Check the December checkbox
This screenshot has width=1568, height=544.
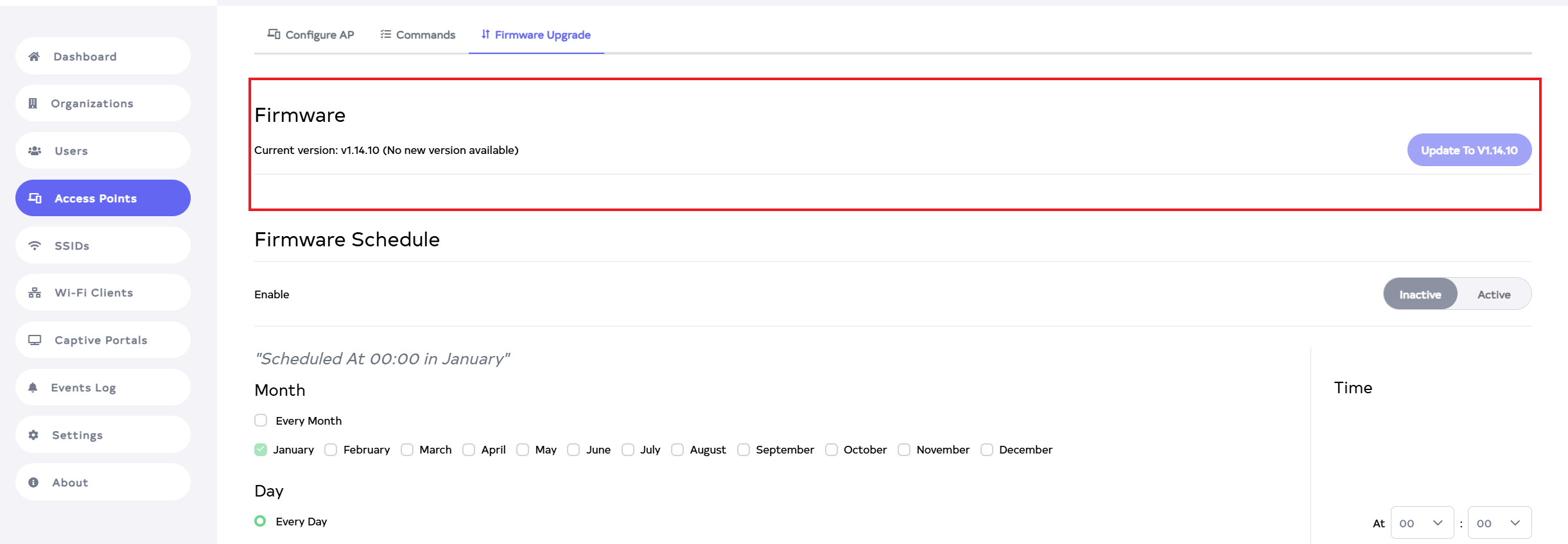(x=987, y=450)
